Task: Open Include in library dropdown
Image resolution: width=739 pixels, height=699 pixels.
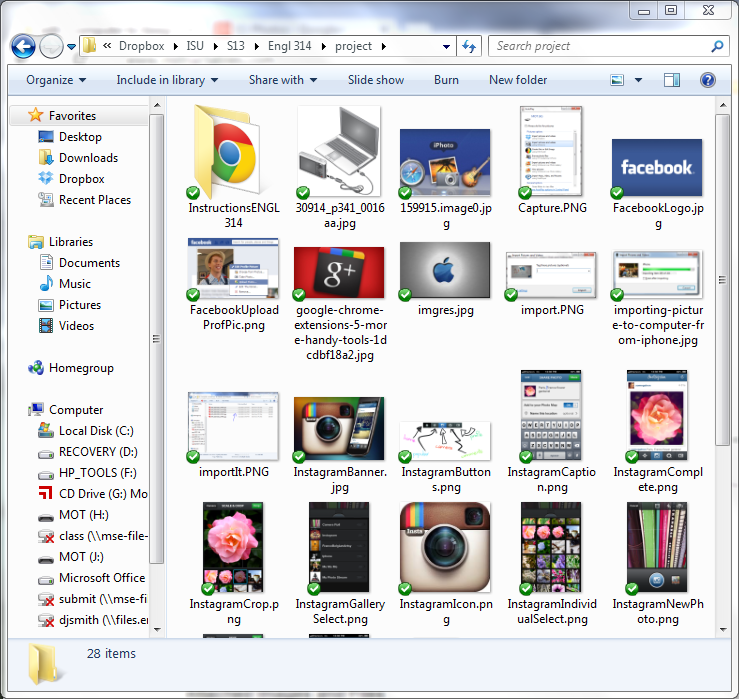Action: pyautogui.click(x=167, y=80)
